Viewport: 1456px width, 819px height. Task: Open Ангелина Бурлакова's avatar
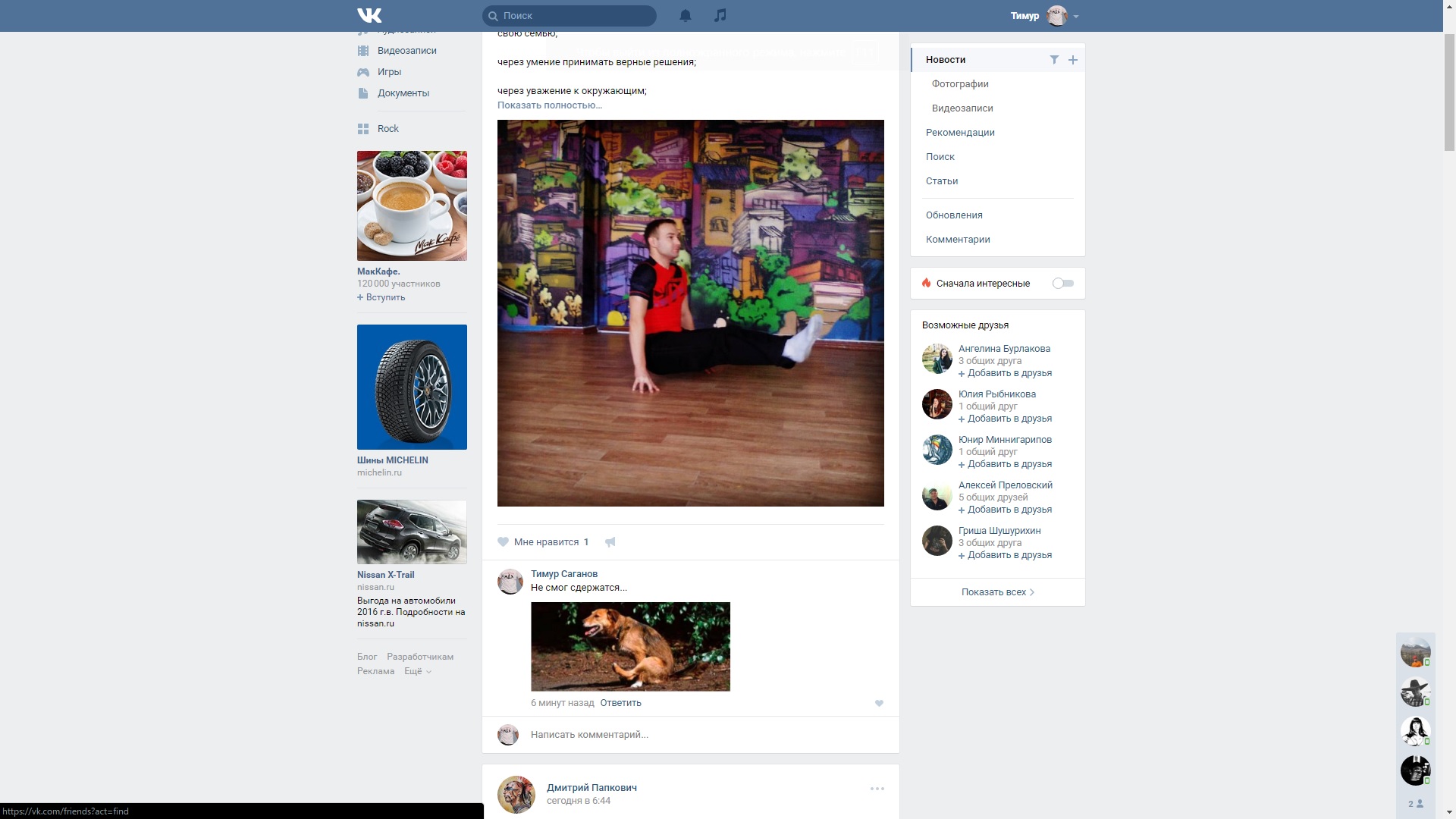(x=937, y=359)
